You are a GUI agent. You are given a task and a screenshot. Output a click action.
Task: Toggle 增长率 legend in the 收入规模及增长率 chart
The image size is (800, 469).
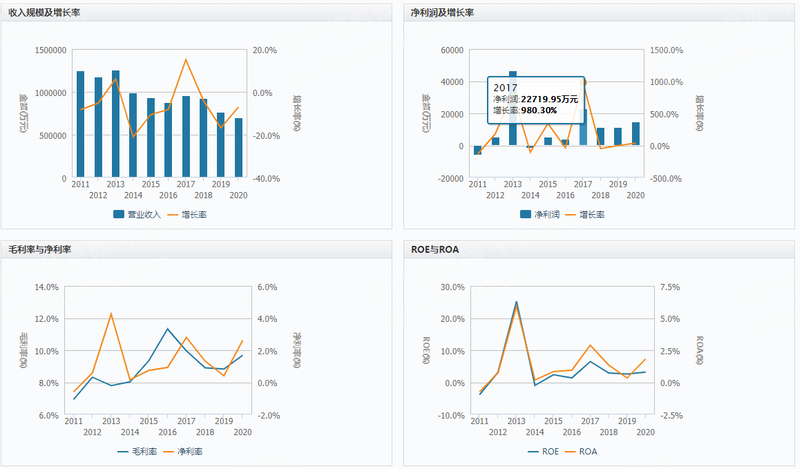(x=187, y=214)
